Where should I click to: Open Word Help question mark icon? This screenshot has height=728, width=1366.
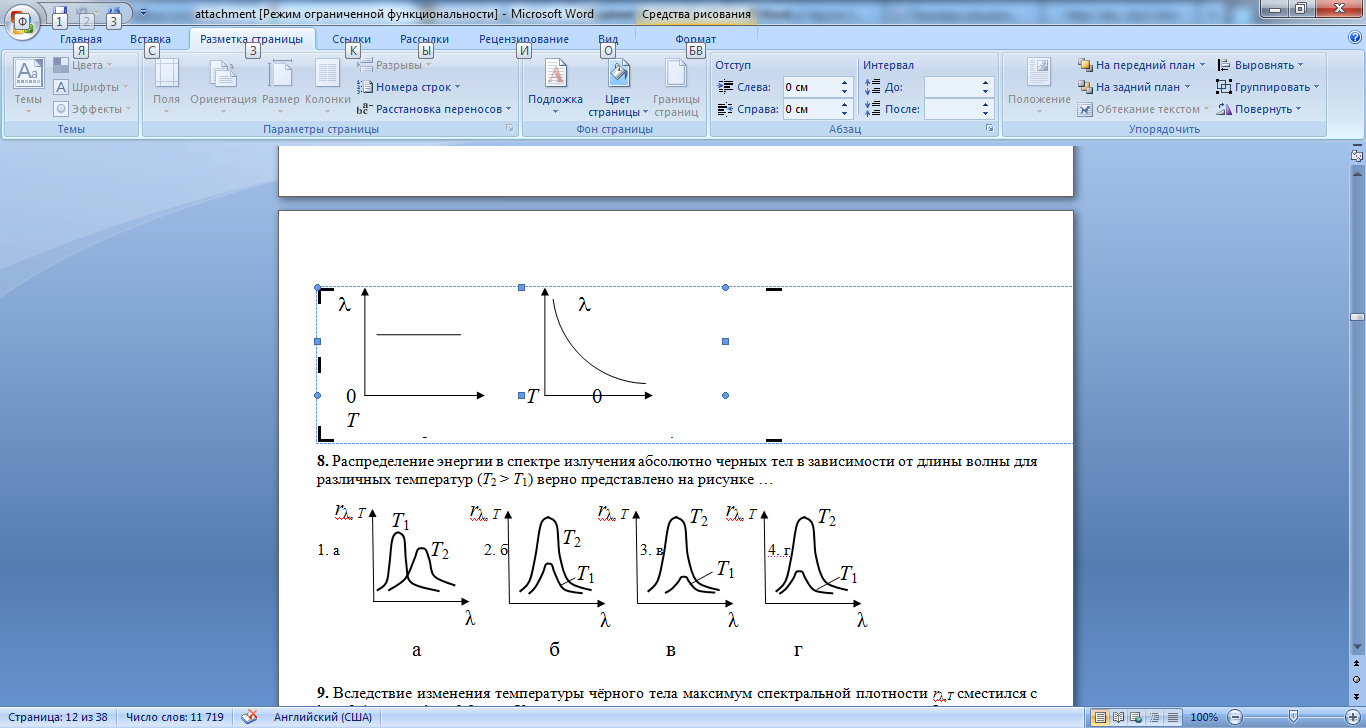point(1355,38)
